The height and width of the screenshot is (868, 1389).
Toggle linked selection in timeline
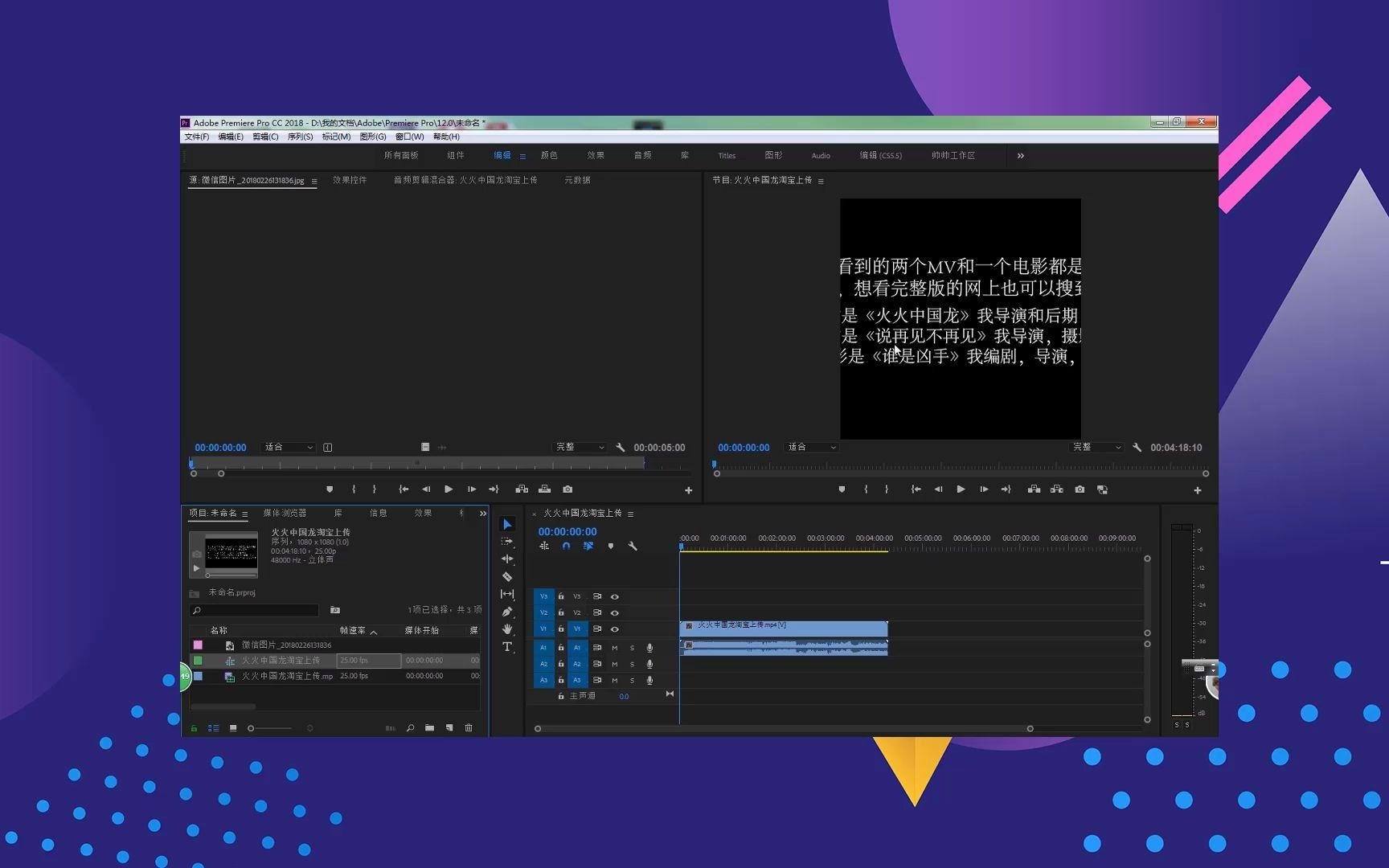[x=588, y=547]
